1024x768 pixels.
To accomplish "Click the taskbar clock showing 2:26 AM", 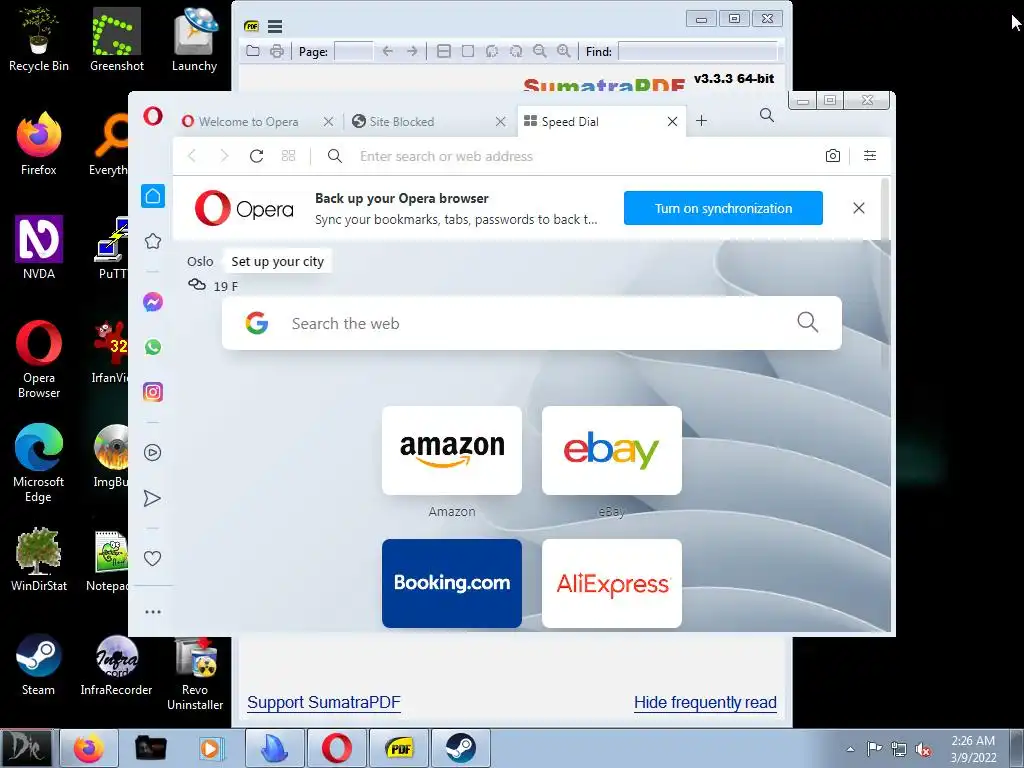I will [973, 749].
